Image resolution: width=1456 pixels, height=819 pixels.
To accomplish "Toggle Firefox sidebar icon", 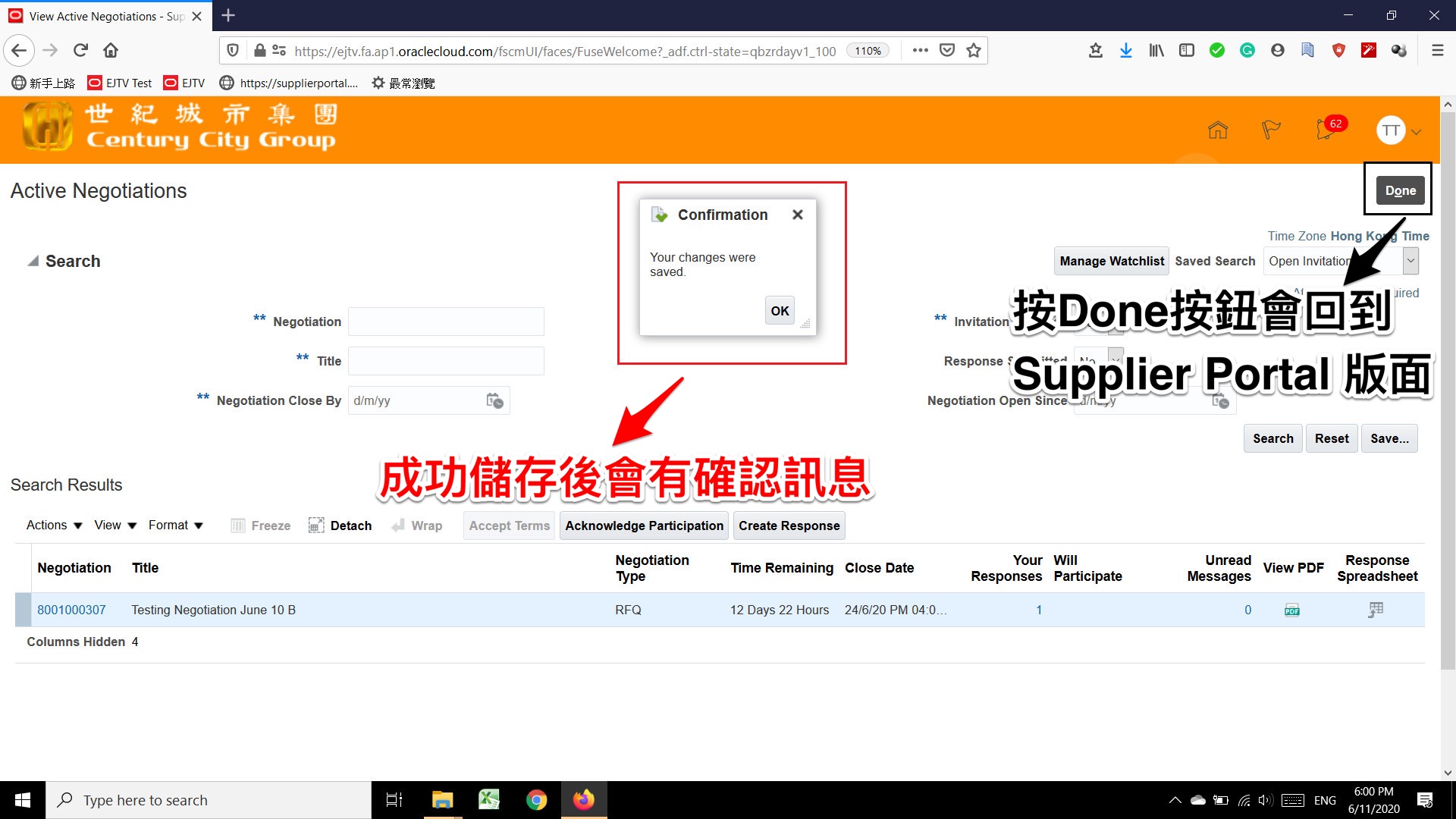I will click(x=1187, y=51).
